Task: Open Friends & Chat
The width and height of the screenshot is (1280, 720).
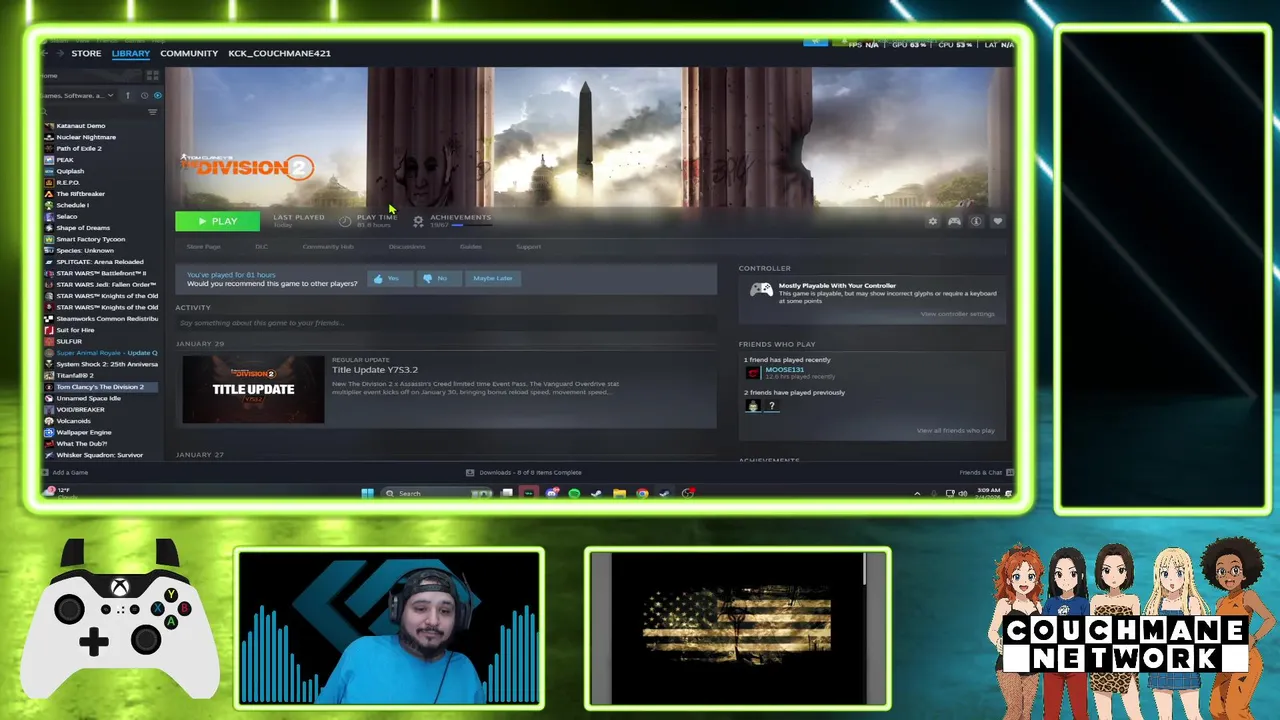Action: [x=985, y=472]
